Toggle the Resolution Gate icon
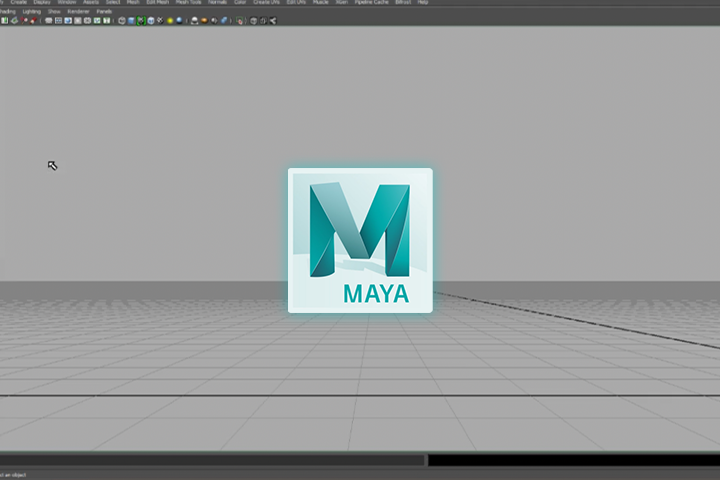 pos(68,21)
